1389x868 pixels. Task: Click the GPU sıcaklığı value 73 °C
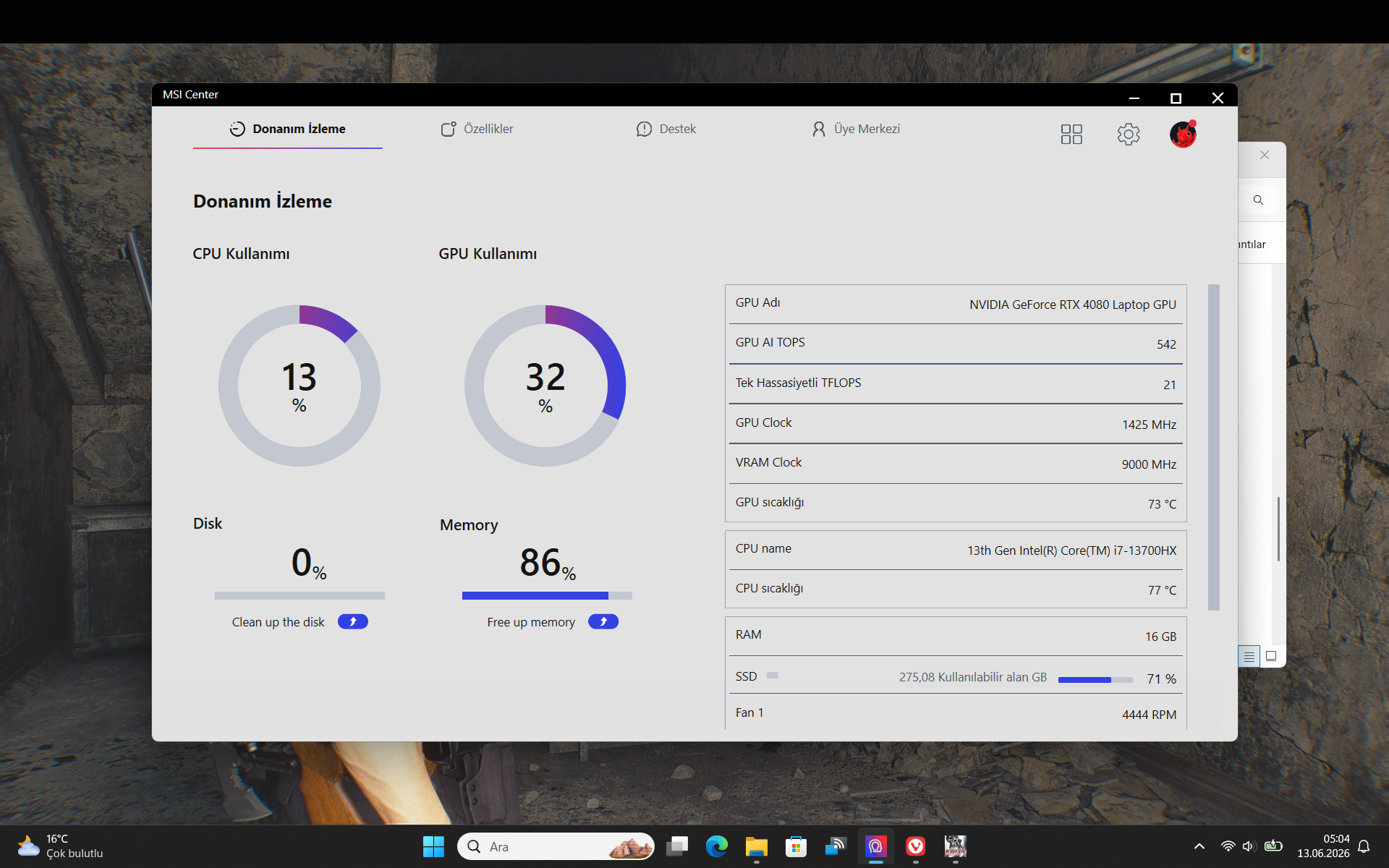tap(1162, 504)
